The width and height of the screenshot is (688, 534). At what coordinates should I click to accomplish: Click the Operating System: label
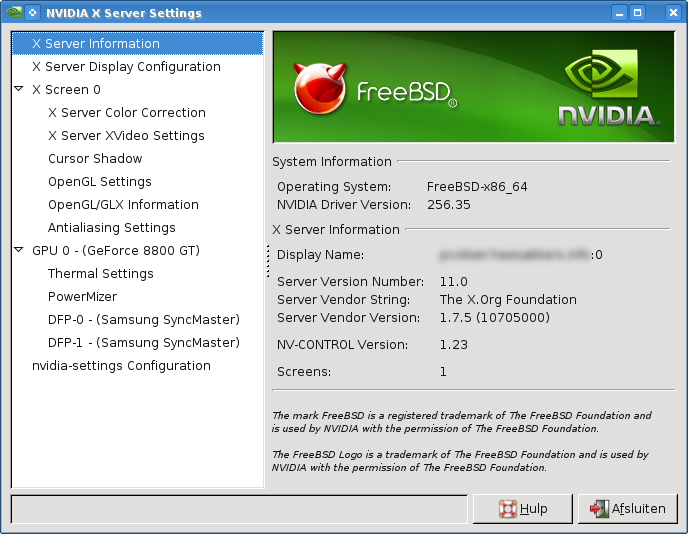coord(334,187)
